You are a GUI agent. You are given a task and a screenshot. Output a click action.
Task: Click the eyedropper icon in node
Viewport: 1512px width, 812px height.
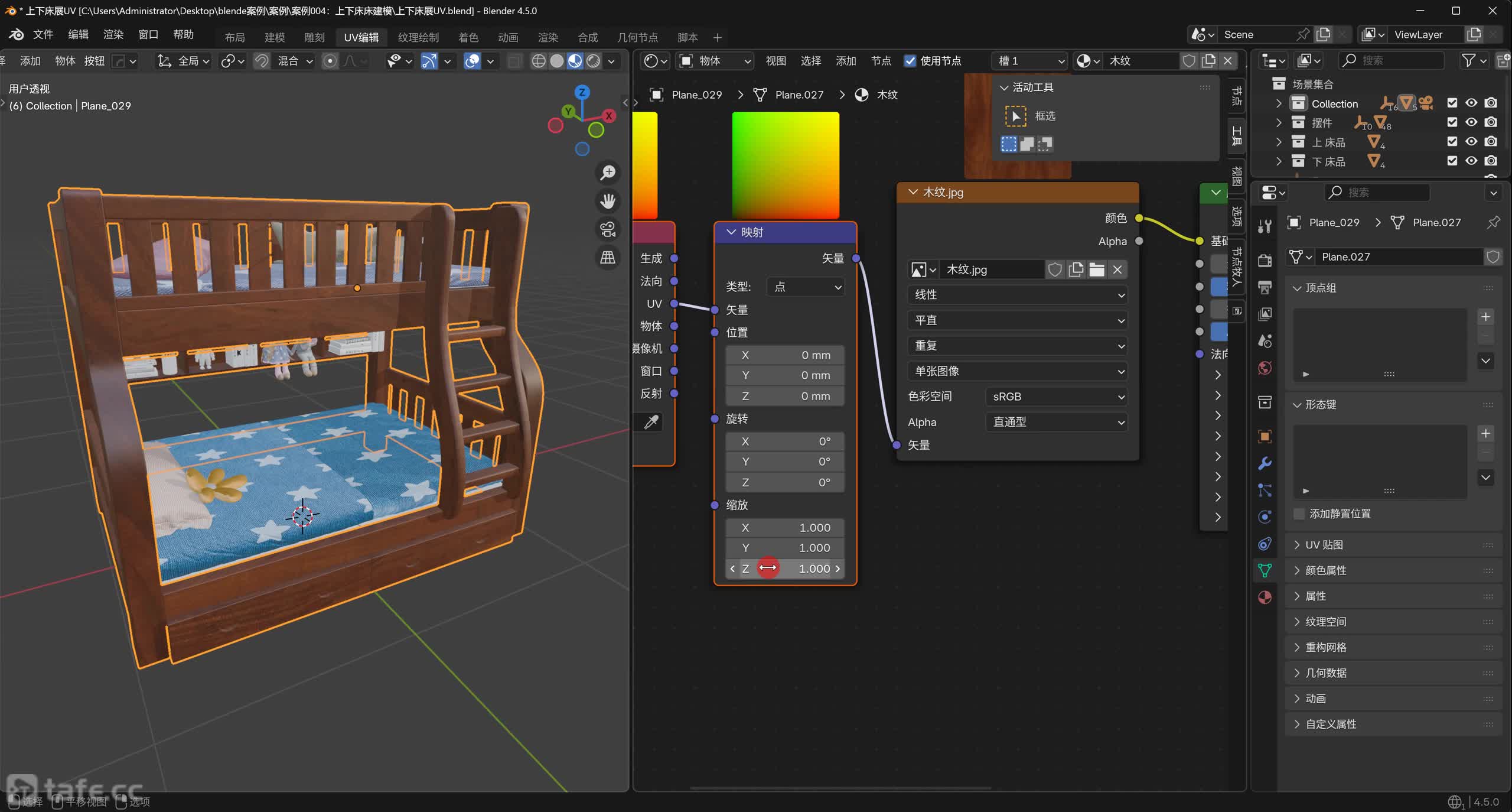coord(651,422)
